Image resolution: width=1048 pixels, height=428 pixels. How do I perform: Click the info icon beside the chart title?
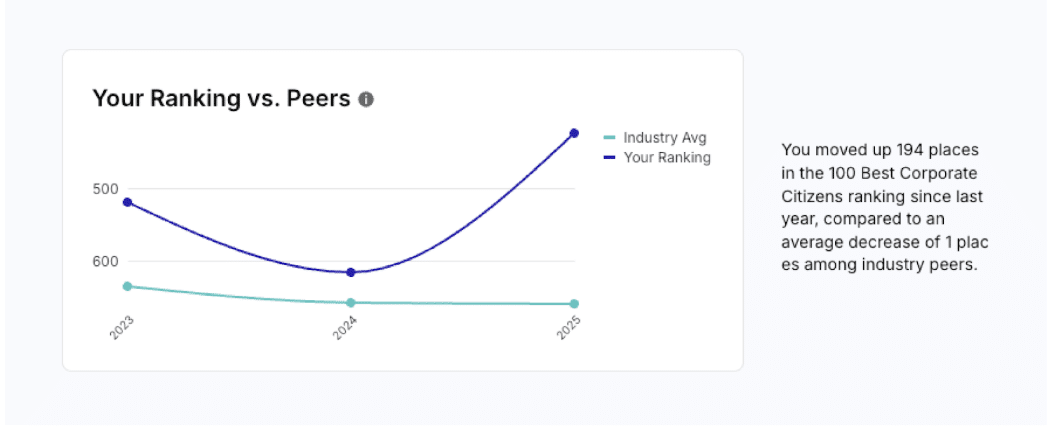click(x=366, y=100)
